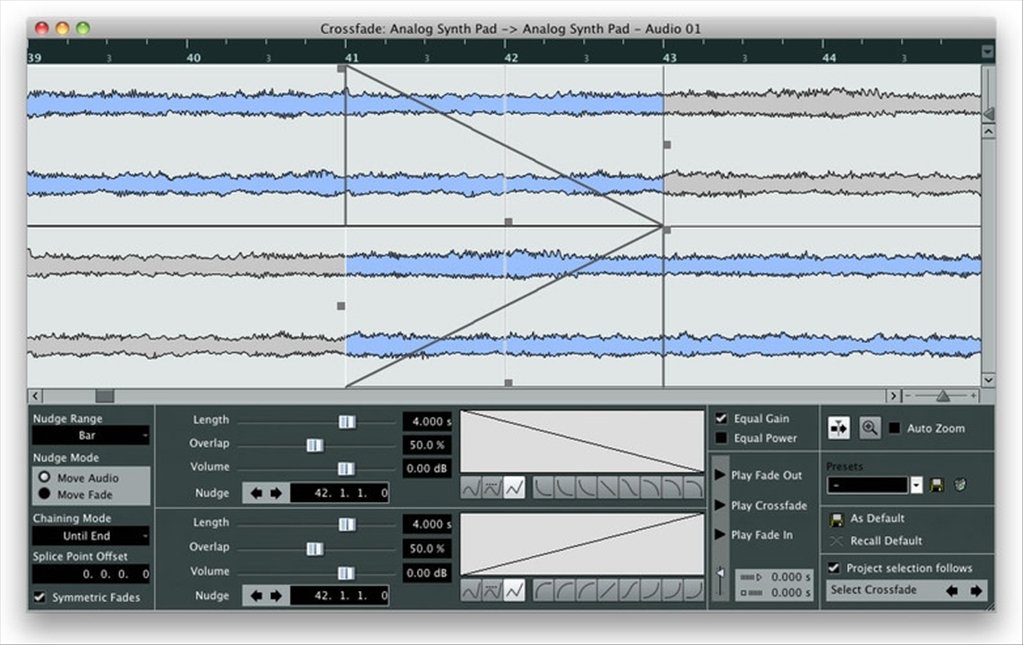Viewport: 1023px width, 645px height.
Task: Click the fade-in Volume value 0.00 dB
Action: click(x=427, y=573)
